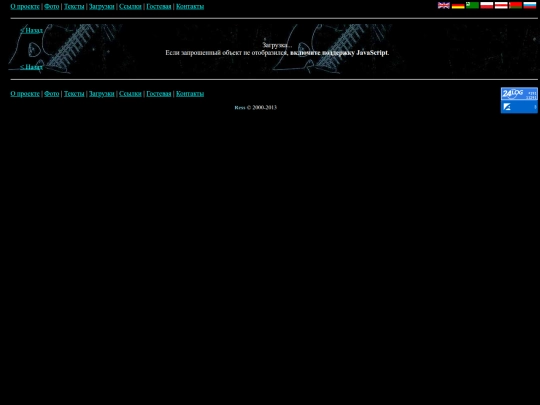The height and width of the screenshot is (405, 540).
Task: Select the white-red-white striped Belarusian flag
Action: coord(501,5)
